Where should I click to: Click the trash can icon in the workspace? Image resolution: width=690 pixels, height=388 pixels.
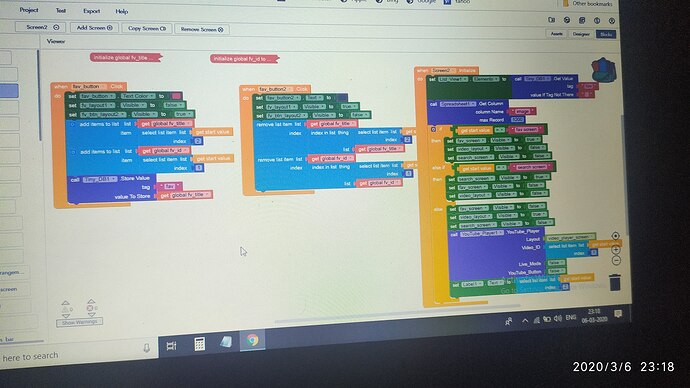tap(615, 282)
